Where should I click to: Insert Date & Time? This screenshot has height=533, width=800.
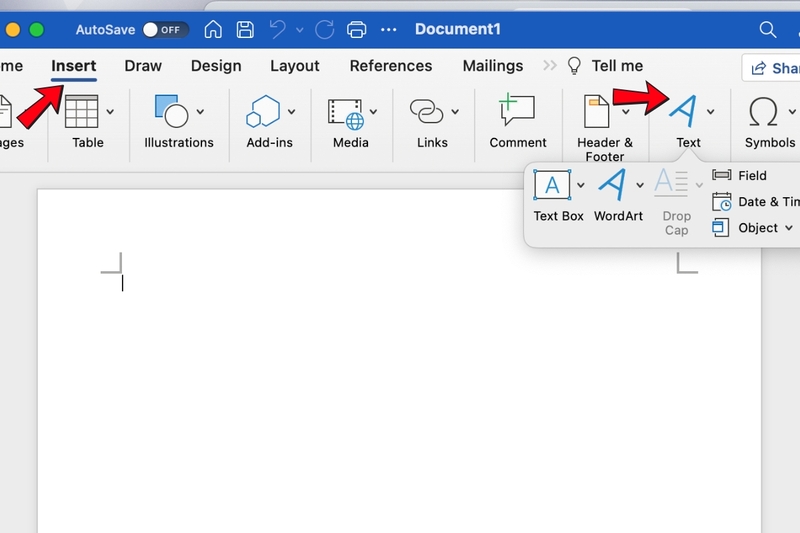click(x=756, y=201)
